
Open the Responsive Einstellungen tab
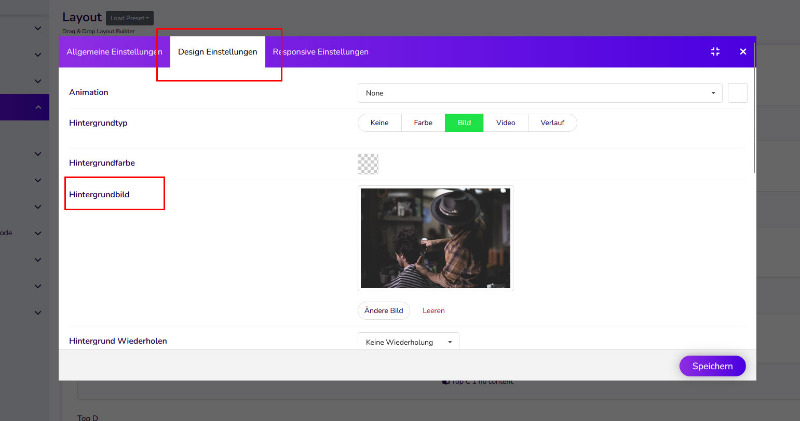320,52
